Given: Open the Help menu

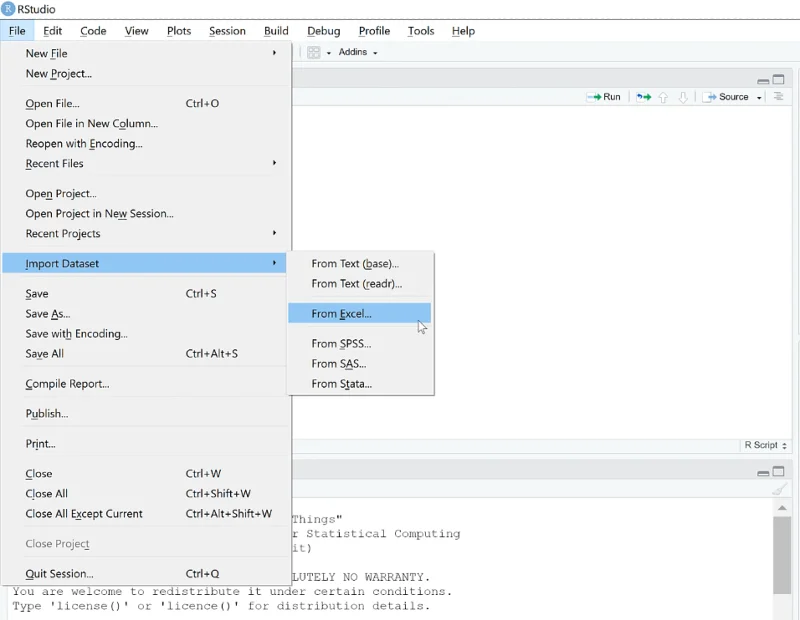Looking at the screenshot, I should pyautogui.click(x=463, y=31).
